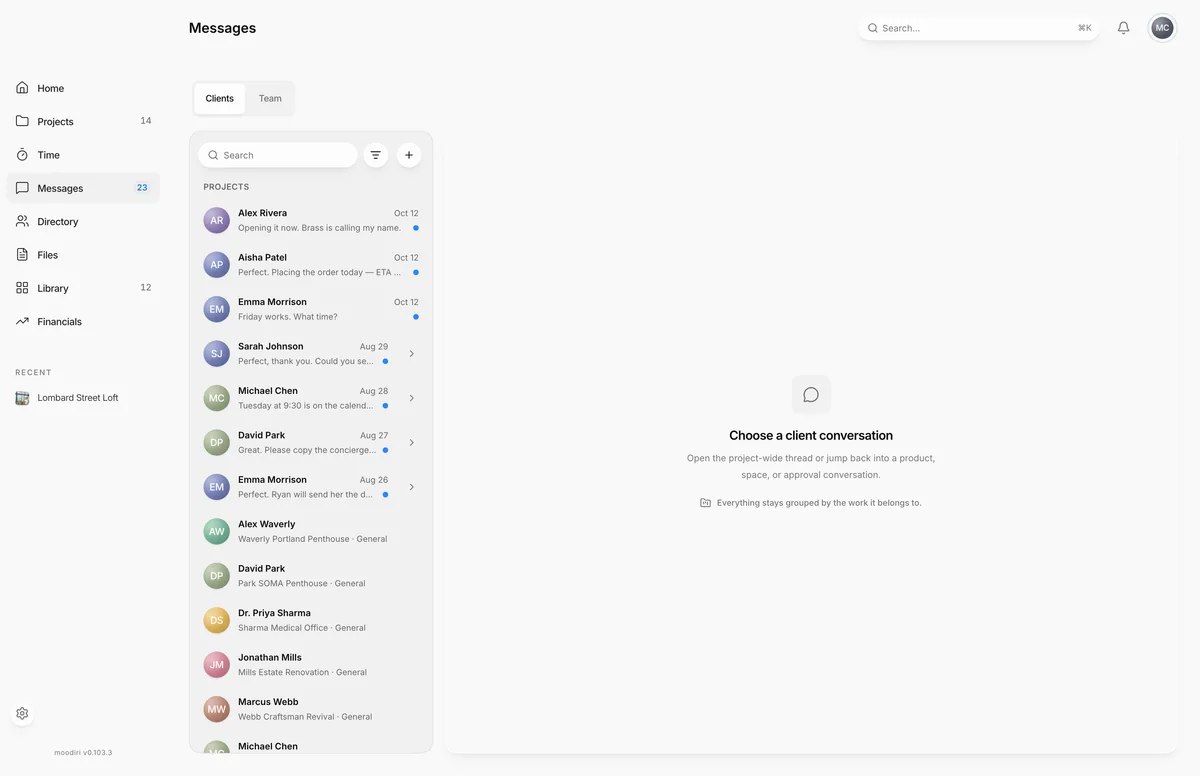Open David Park's concierge message
This screenshot has width=1200, height=776.
click(296, 442)
